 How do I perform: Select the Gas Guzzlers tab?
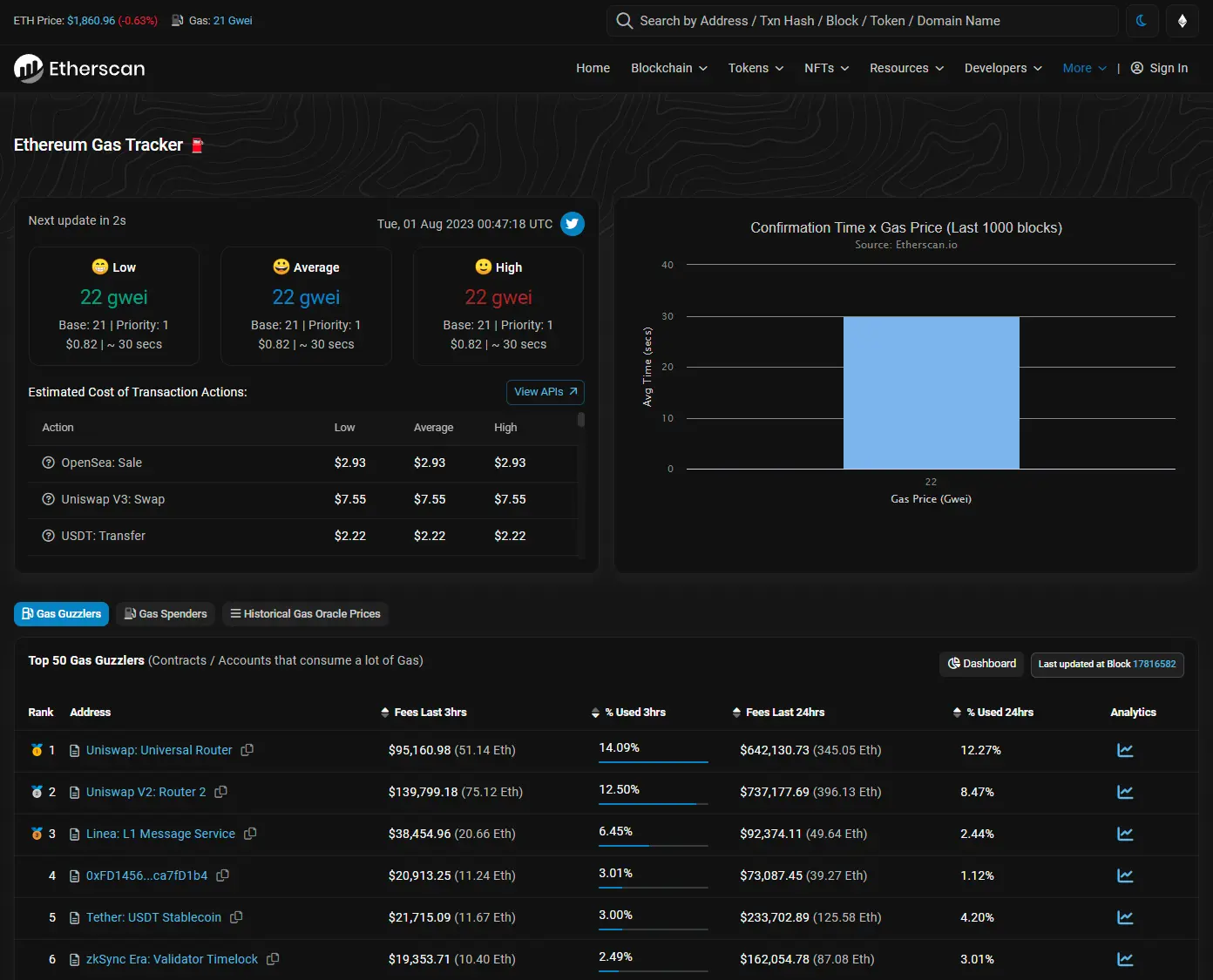(x=61, y=614)
